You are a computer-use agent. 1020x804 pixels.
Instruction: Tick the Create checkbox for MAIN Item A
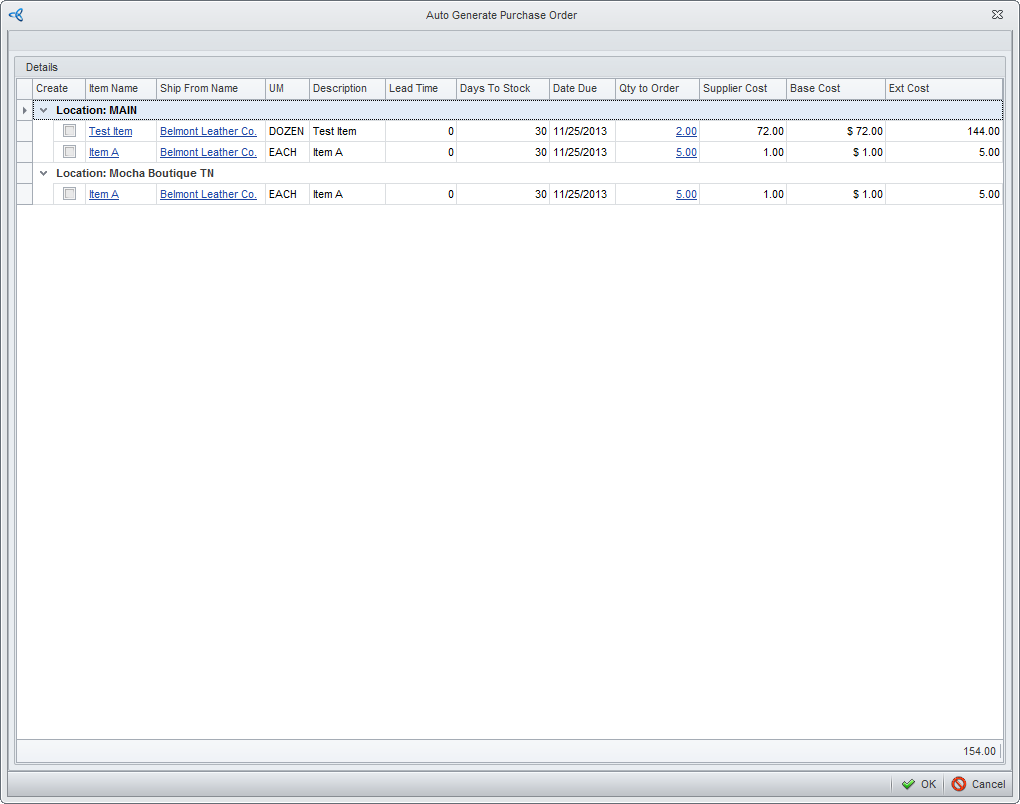pos(70,152)
